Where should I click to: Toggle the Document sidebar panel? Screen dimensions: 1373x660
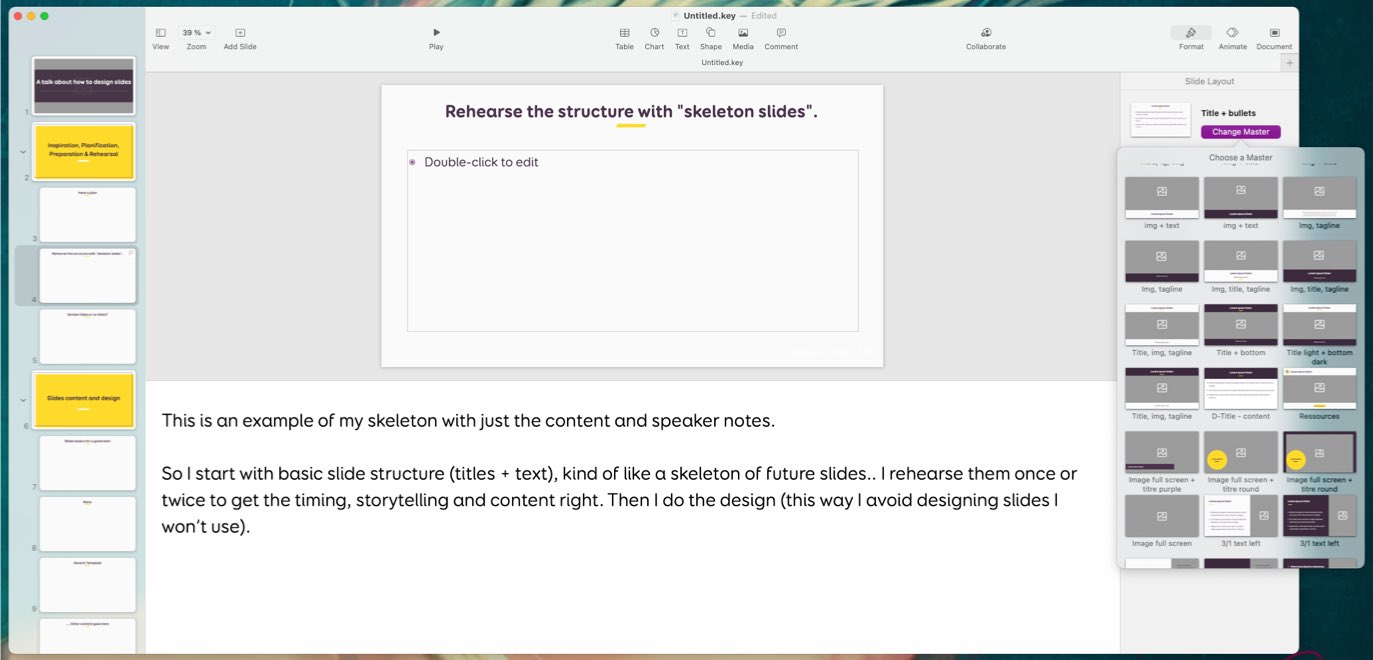click(1274, 33)
